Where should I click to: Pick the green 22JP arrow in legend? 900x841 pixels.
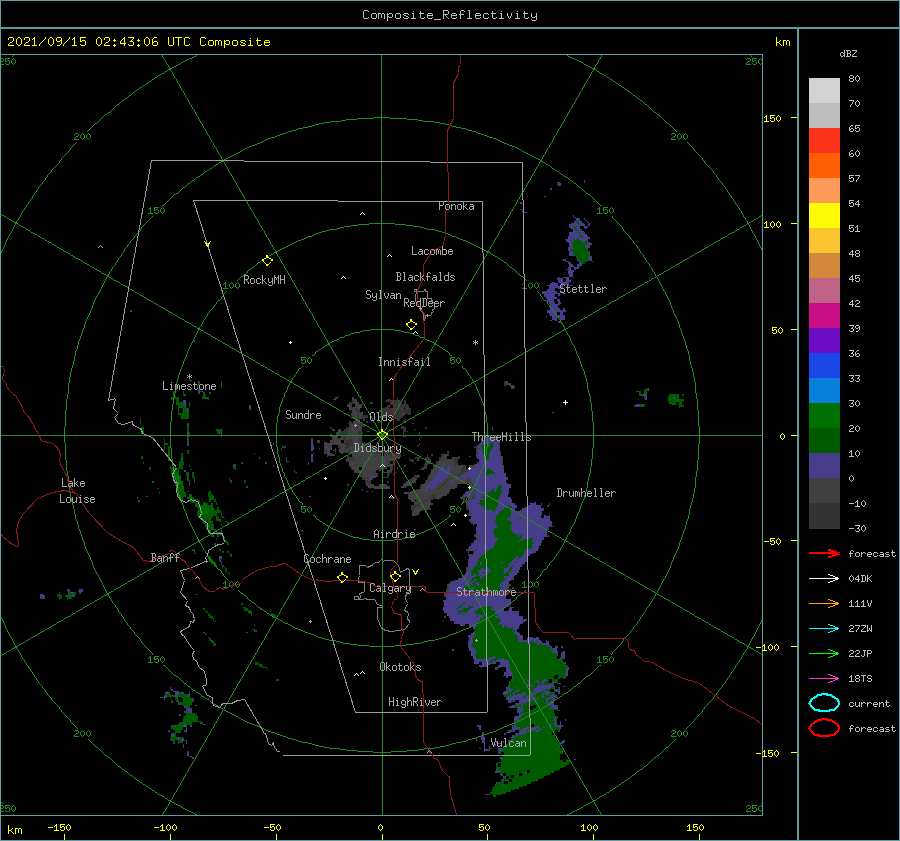point(824,653)
